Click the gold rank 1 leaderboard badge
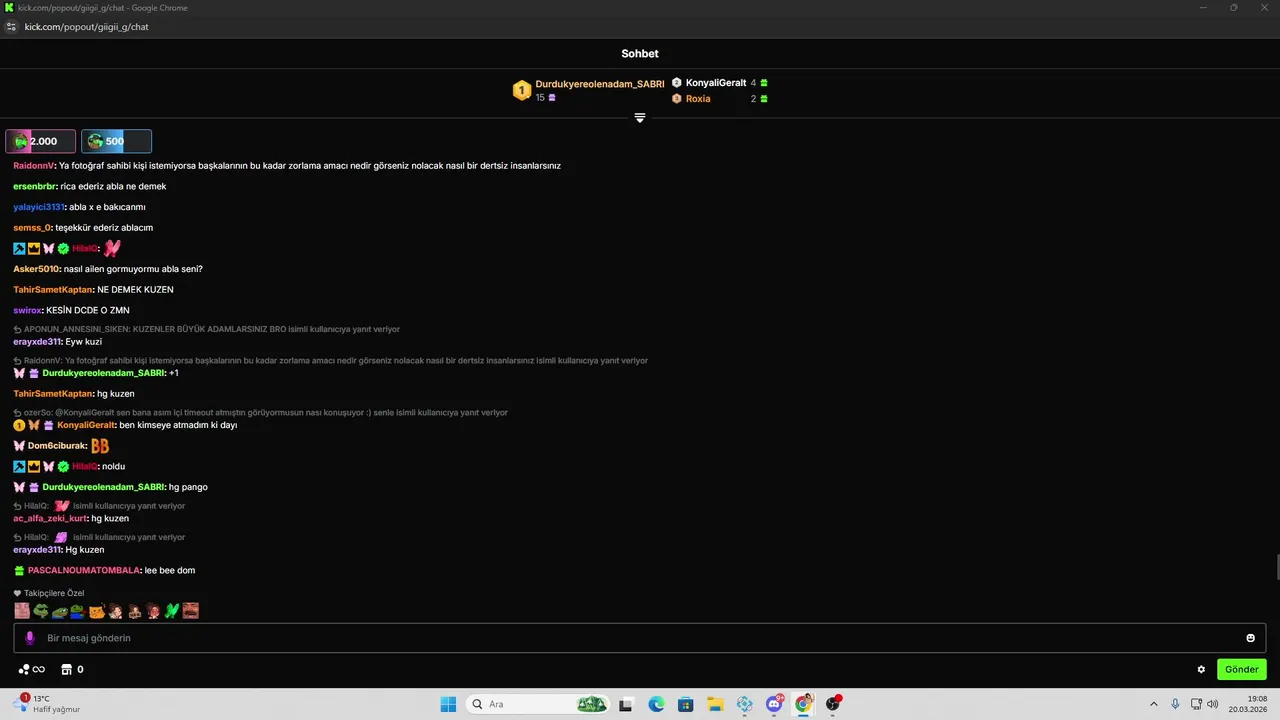The image size is (1280, 720). (x=521, y=91)
